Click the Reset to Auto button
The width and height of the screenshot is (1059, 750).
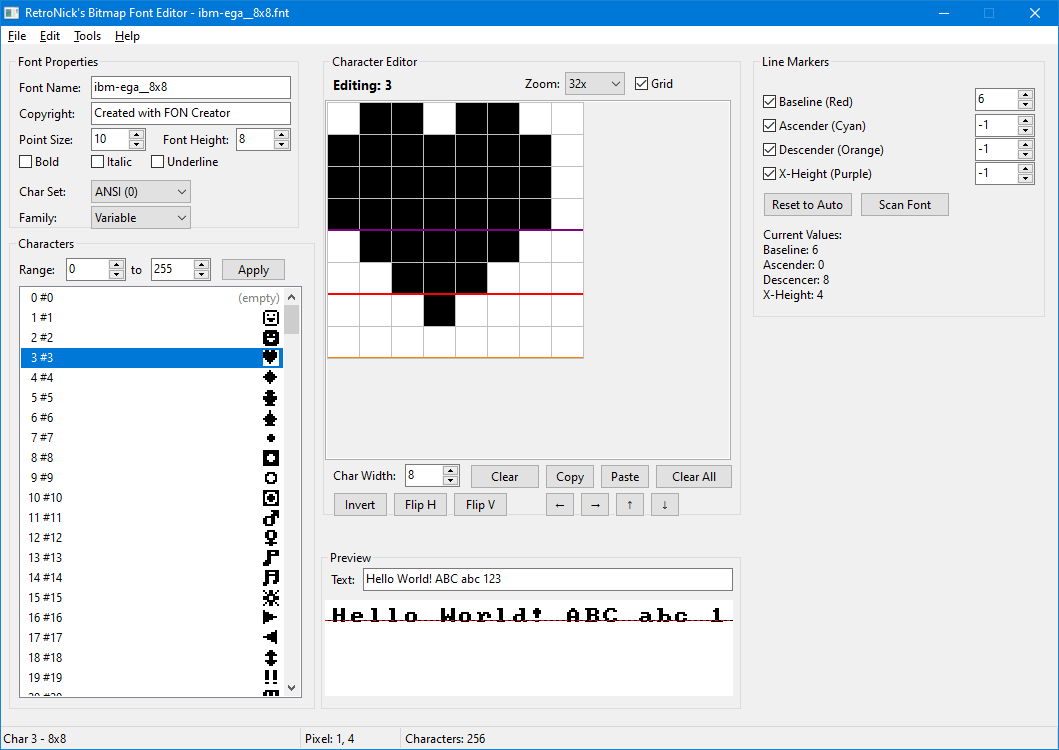pyautogui.click(x=807, y=205)
